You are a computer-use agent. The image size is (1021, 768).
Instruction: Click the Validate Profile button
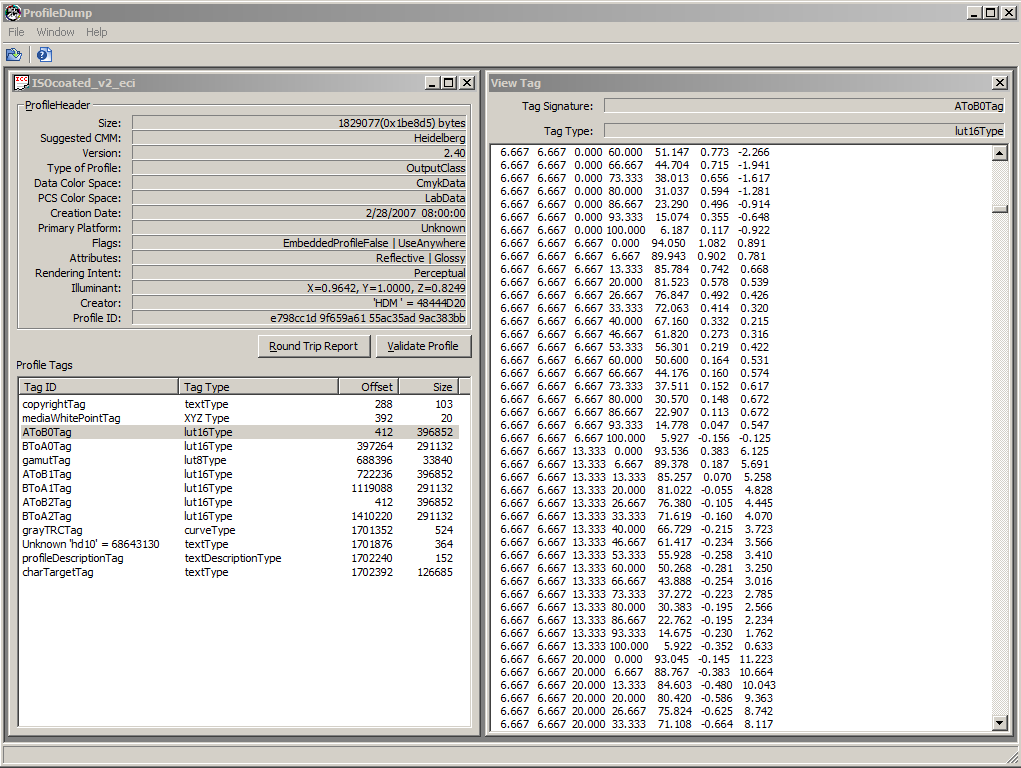(x=422, y=346)
